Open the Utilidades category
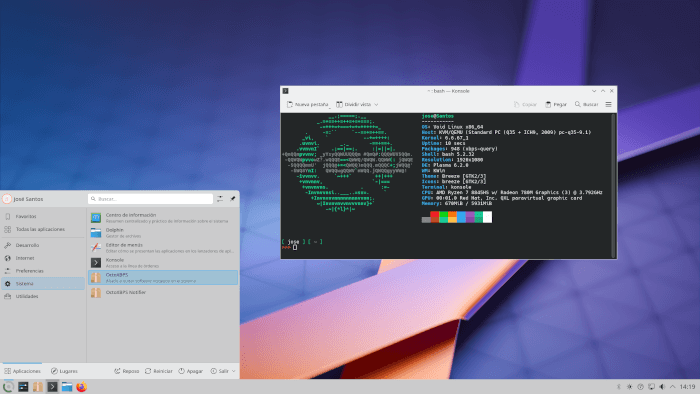 (43, 296)
